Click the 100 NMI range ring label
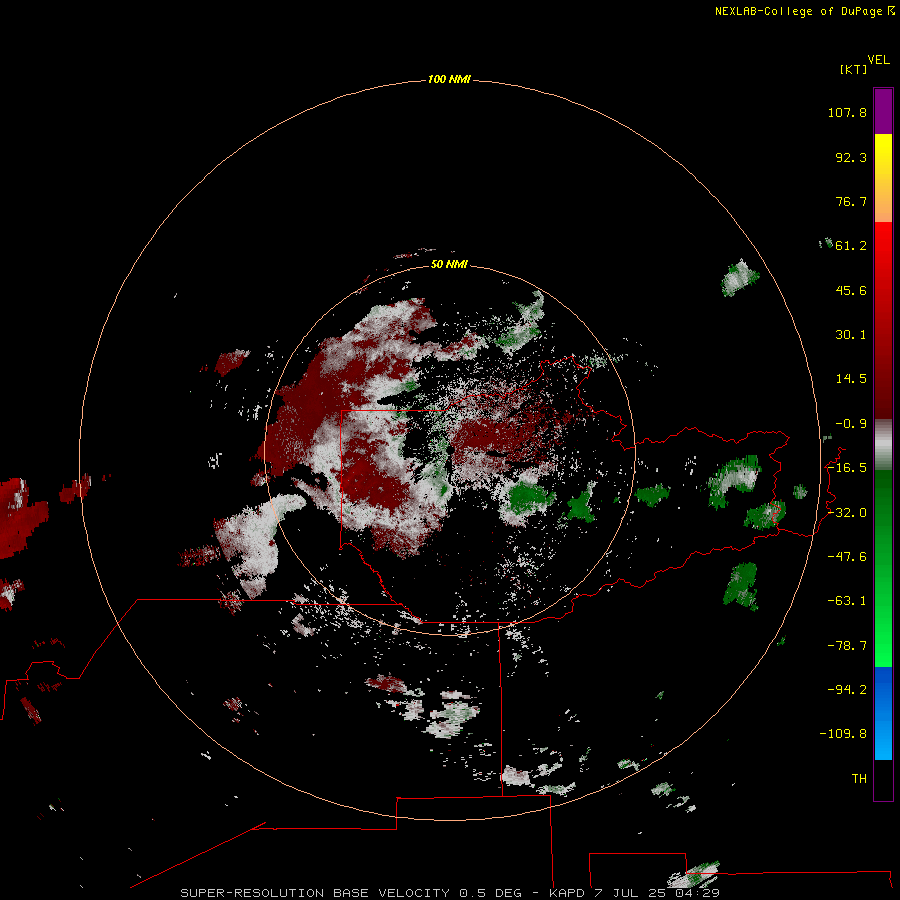 click(449, 79)
